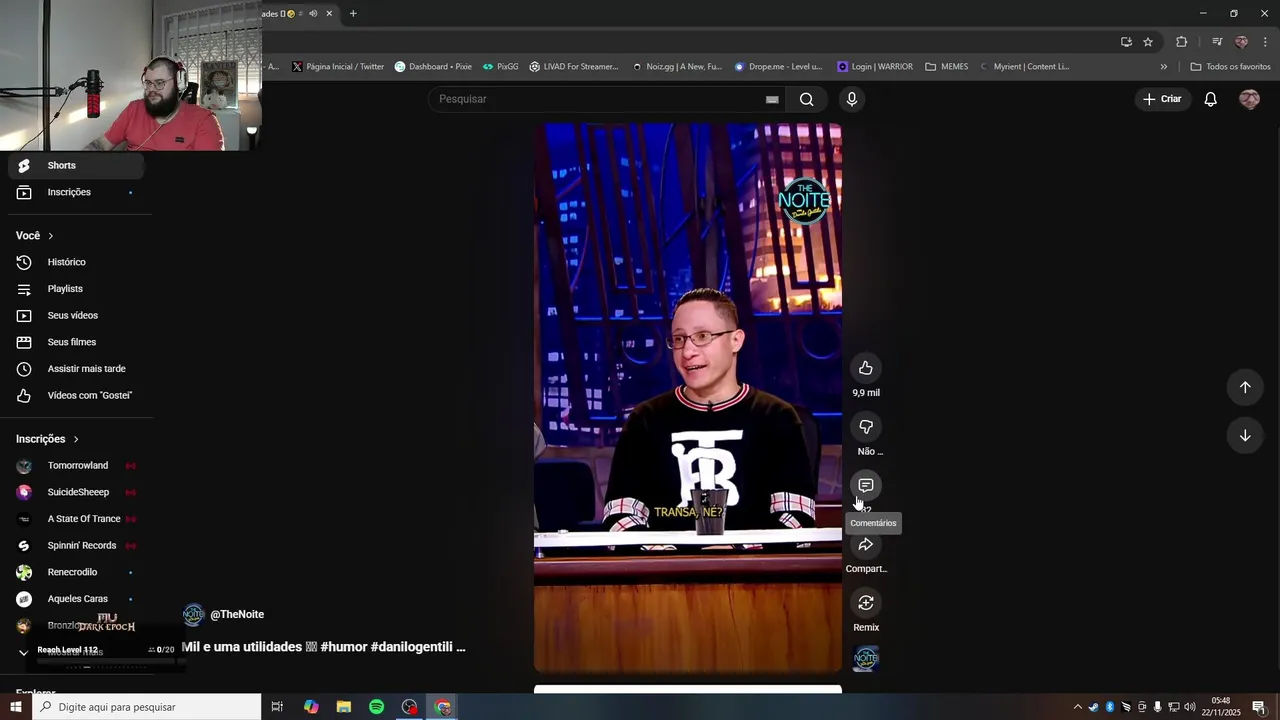This screenshot has height=720, width=1280.
Task: Open Chrome media controls icon
Action: 1217,42
